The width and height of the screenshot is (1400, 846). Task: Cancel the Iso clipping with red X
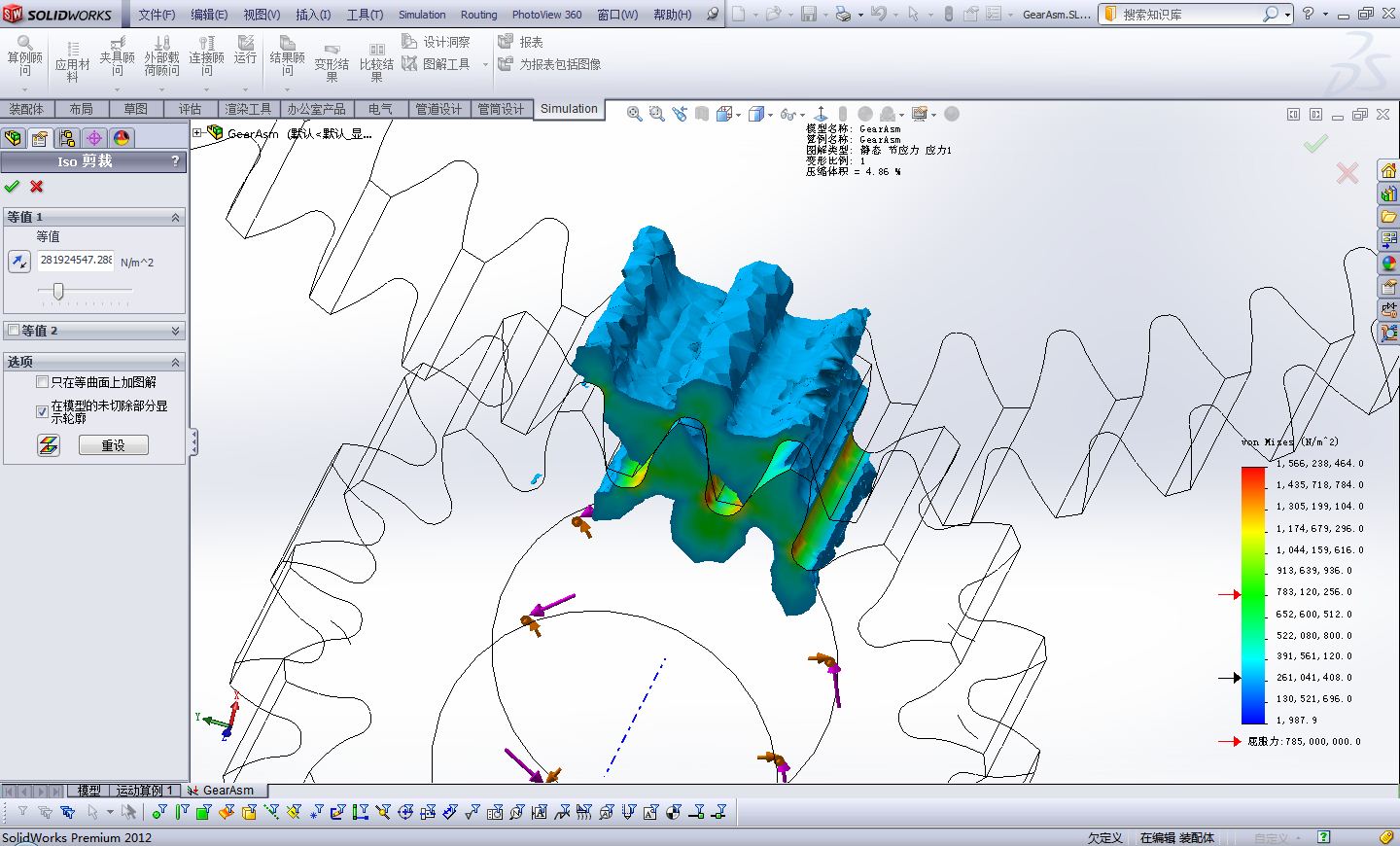click(x=37, y=186)
